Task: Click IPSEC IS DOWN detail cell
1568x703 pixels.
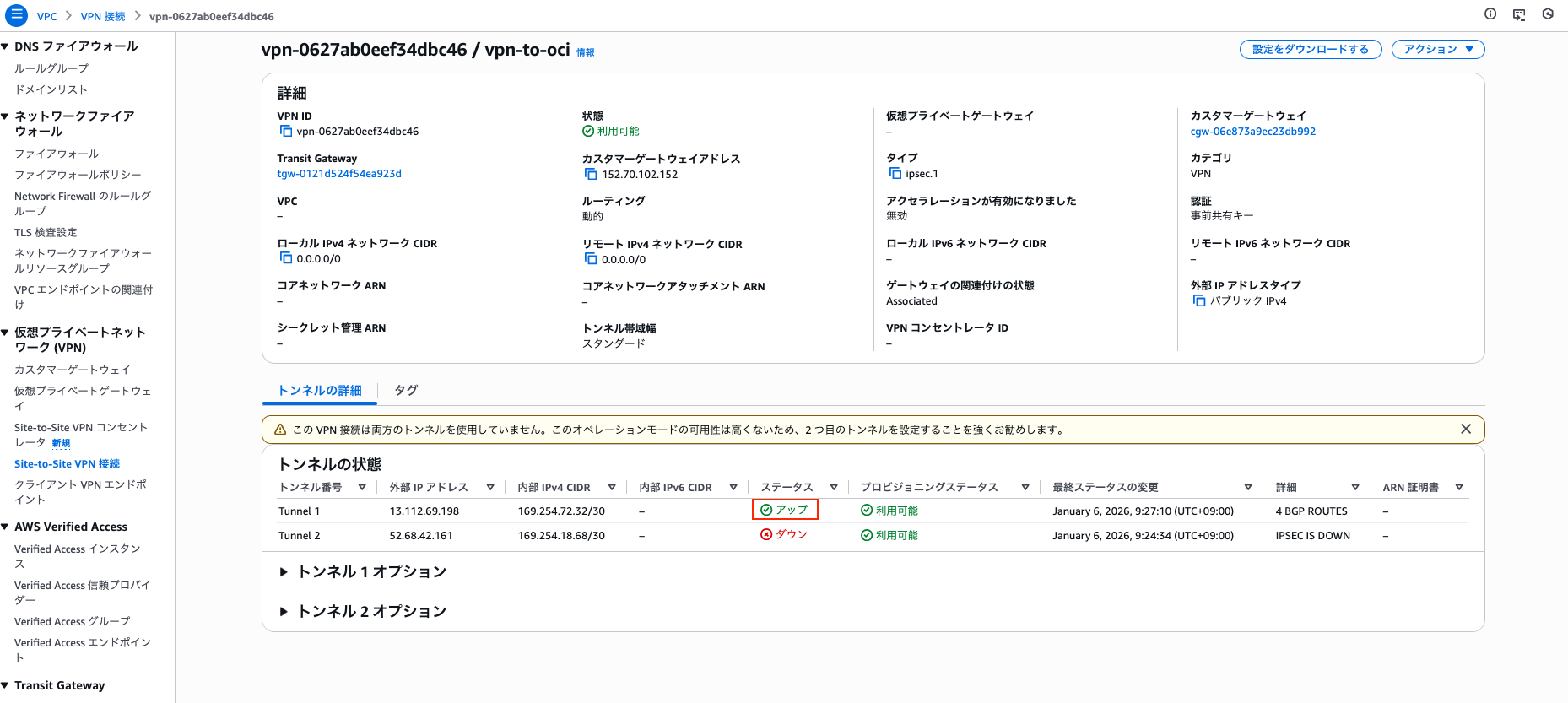Action: tap(1313, 535)
